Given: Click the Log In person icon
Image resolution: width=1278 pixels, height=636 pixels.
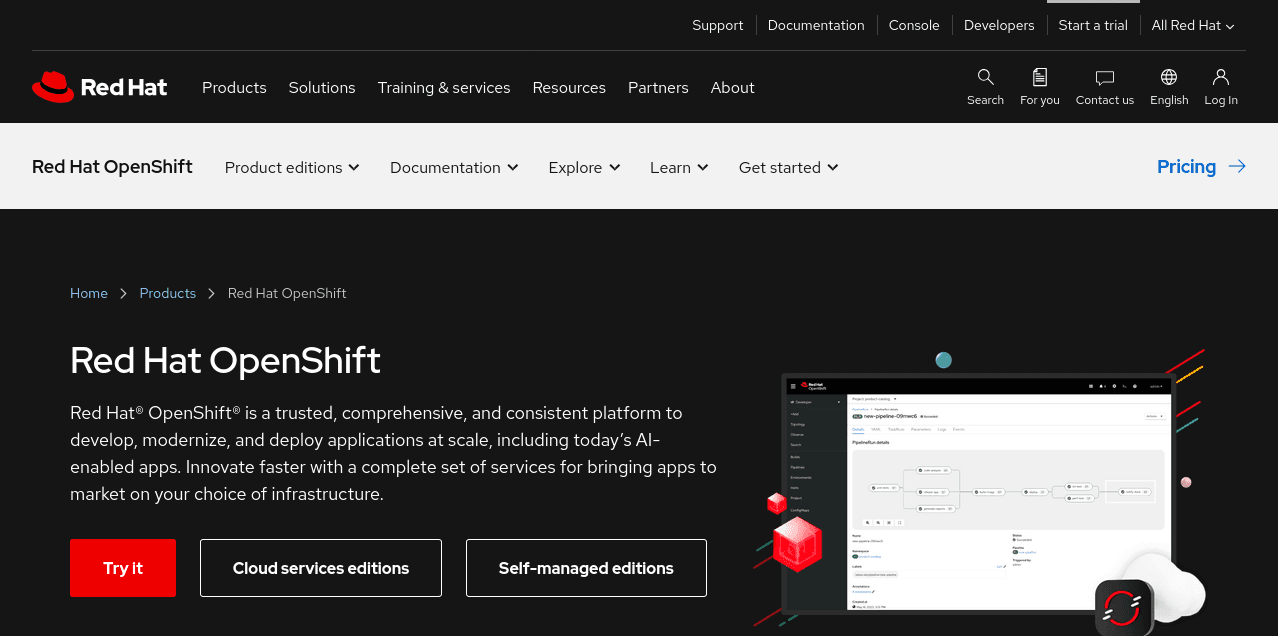Looking at the screenshot, I should coord(1221,77).
